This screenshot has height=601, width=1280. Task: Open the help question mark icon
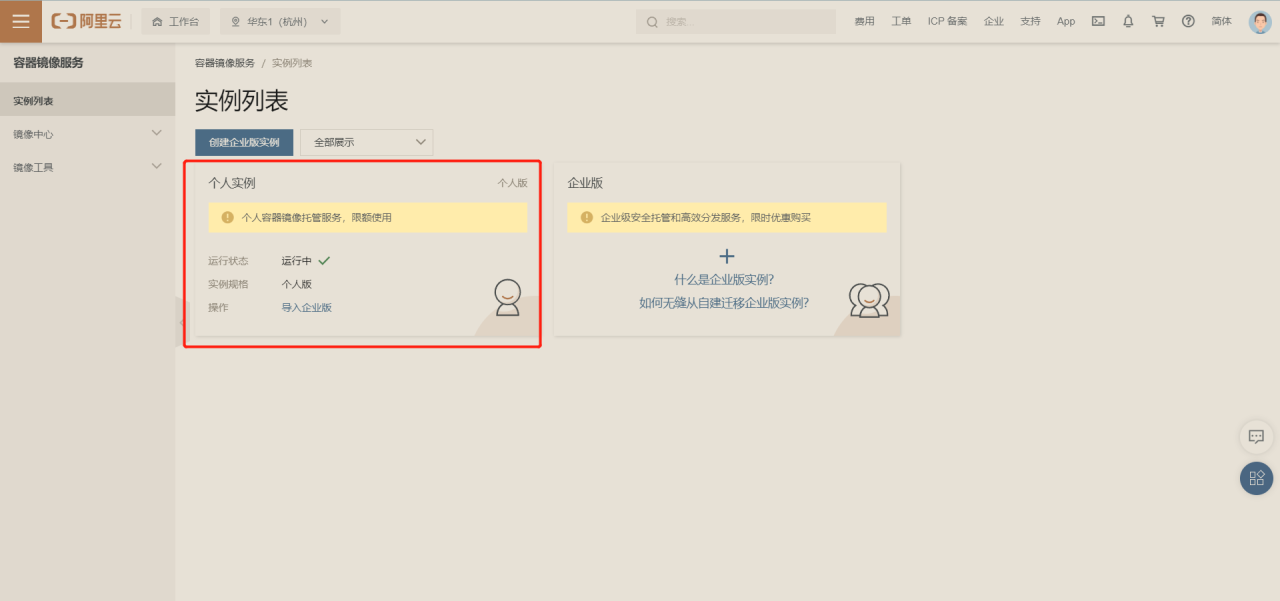[x=1187, y=20]
